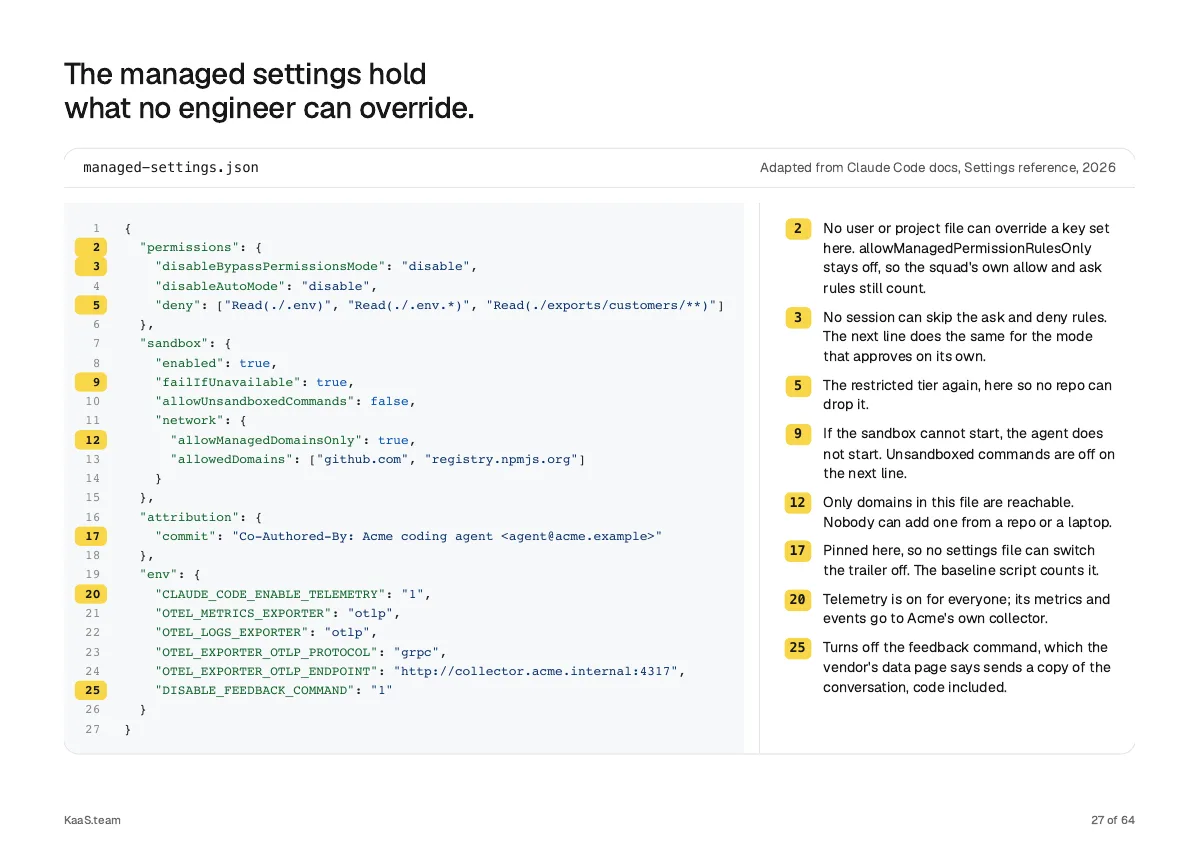Select the "commit" key on code line 17
This screenshot has height=849, width=1200.
point(186,536)
